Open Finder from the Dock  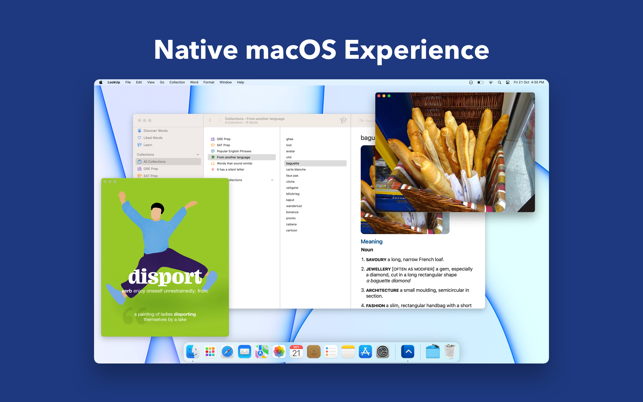click(x=192, y=352)
